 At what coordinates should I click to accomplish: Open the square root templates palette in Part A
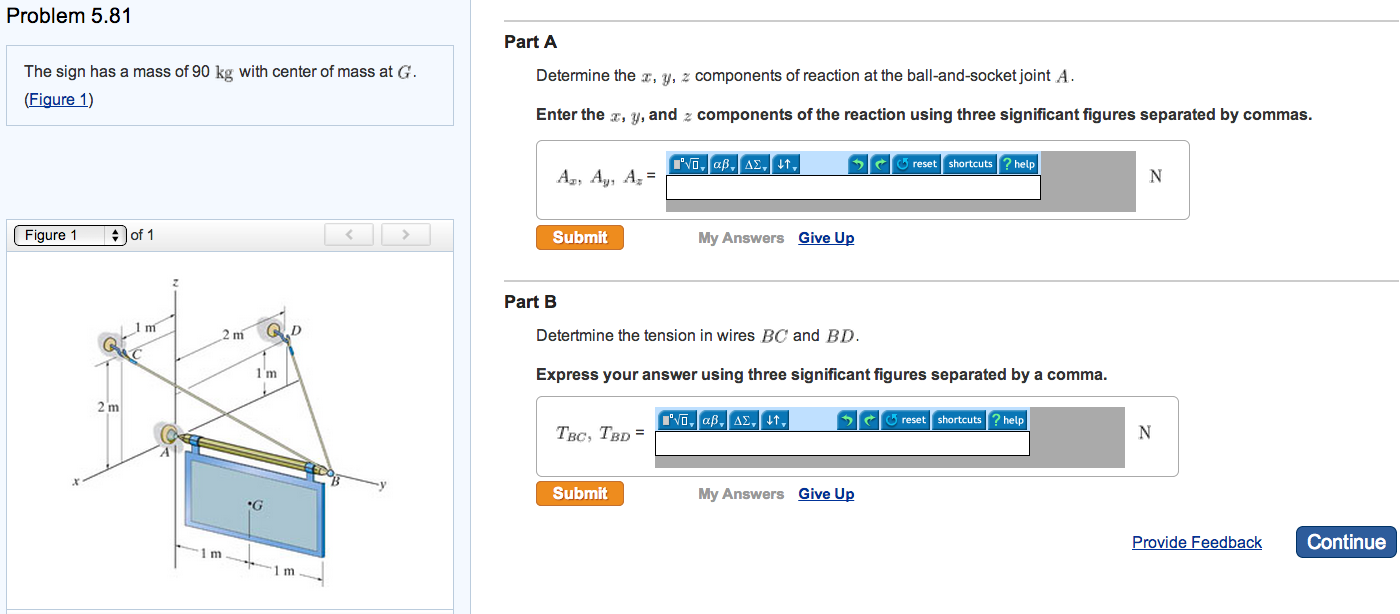click(688, 164)
